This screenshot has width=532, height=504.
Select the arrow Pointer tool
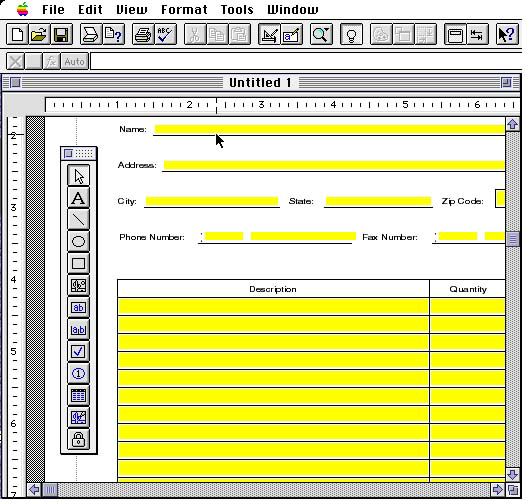point(78,176)
